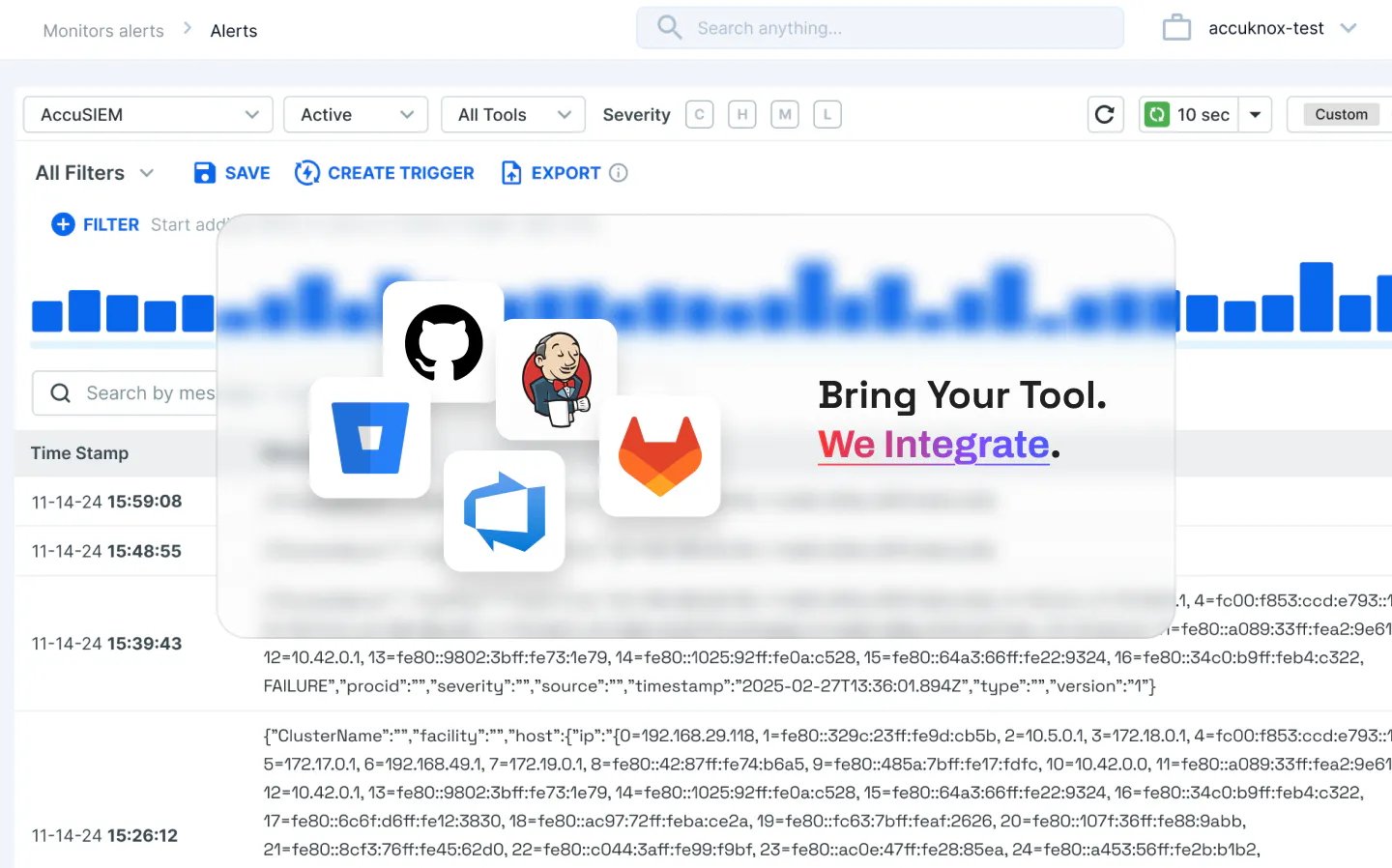Click the tallest histogram bar at right
Viewport: 1392px width, 868px height.
[1316, 297]
